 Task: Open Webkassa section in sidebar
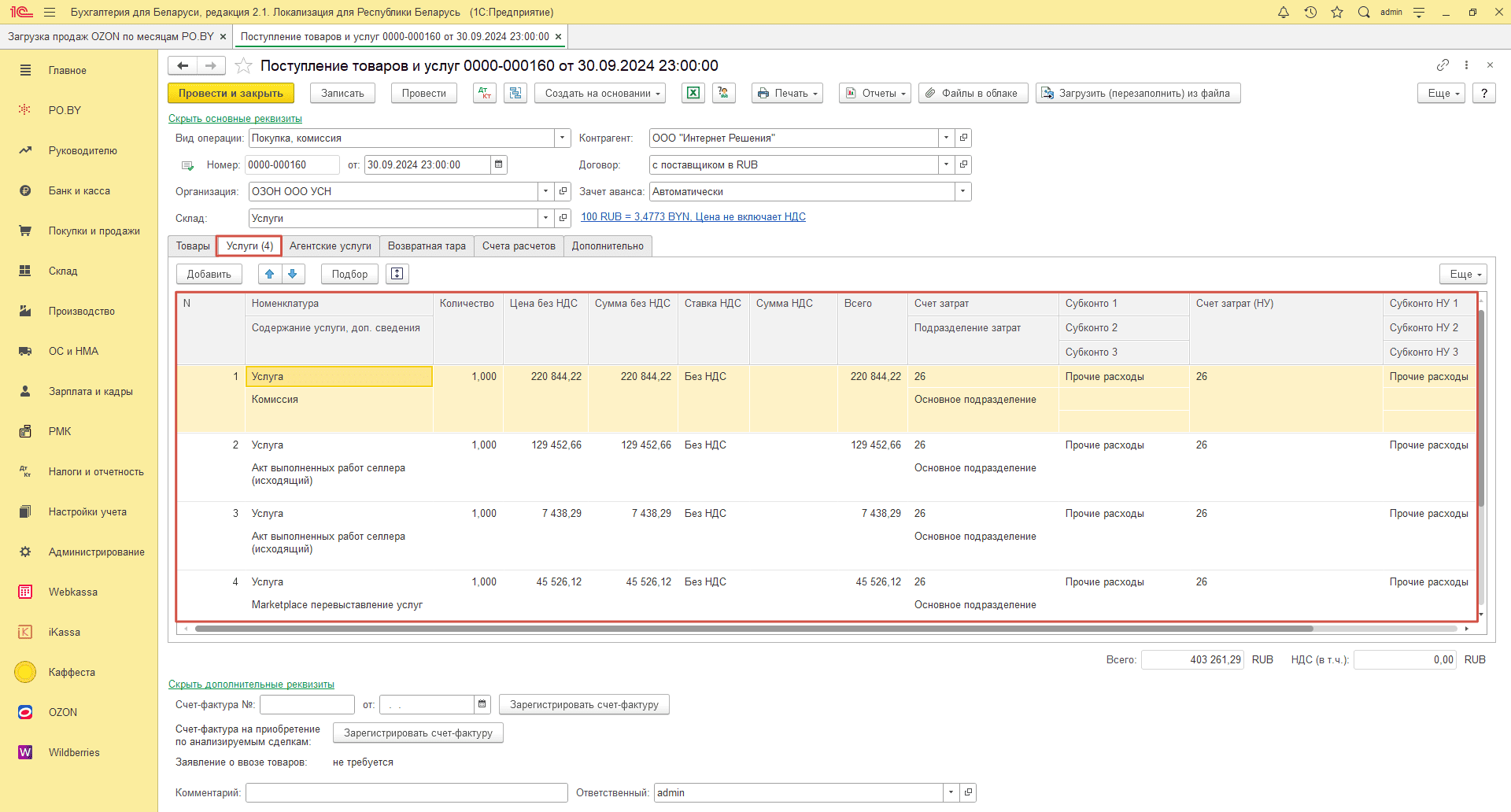[x=73, y=592]
